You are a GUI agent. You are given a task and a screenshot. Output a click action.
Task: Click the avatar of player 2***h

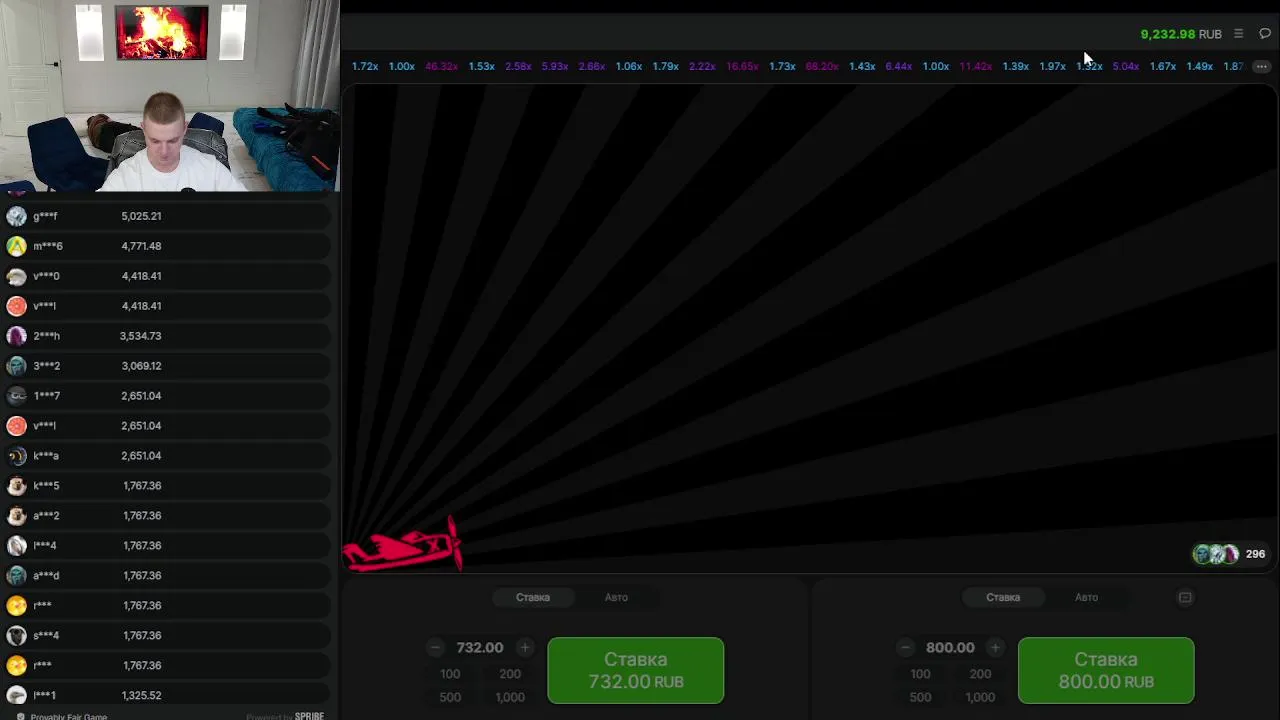click(17, 336)
